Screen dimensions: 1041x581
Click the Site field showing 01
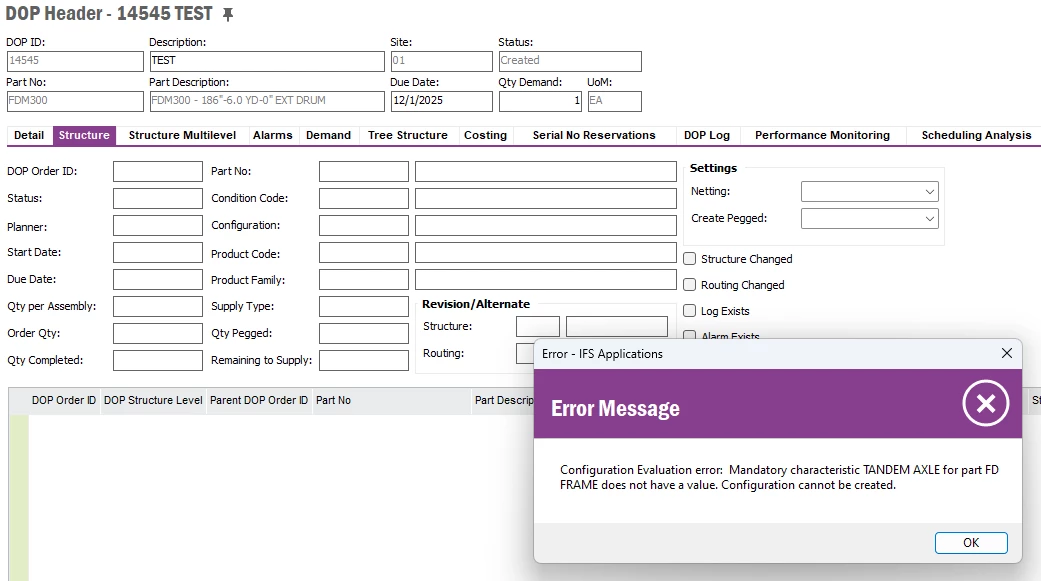441,61
